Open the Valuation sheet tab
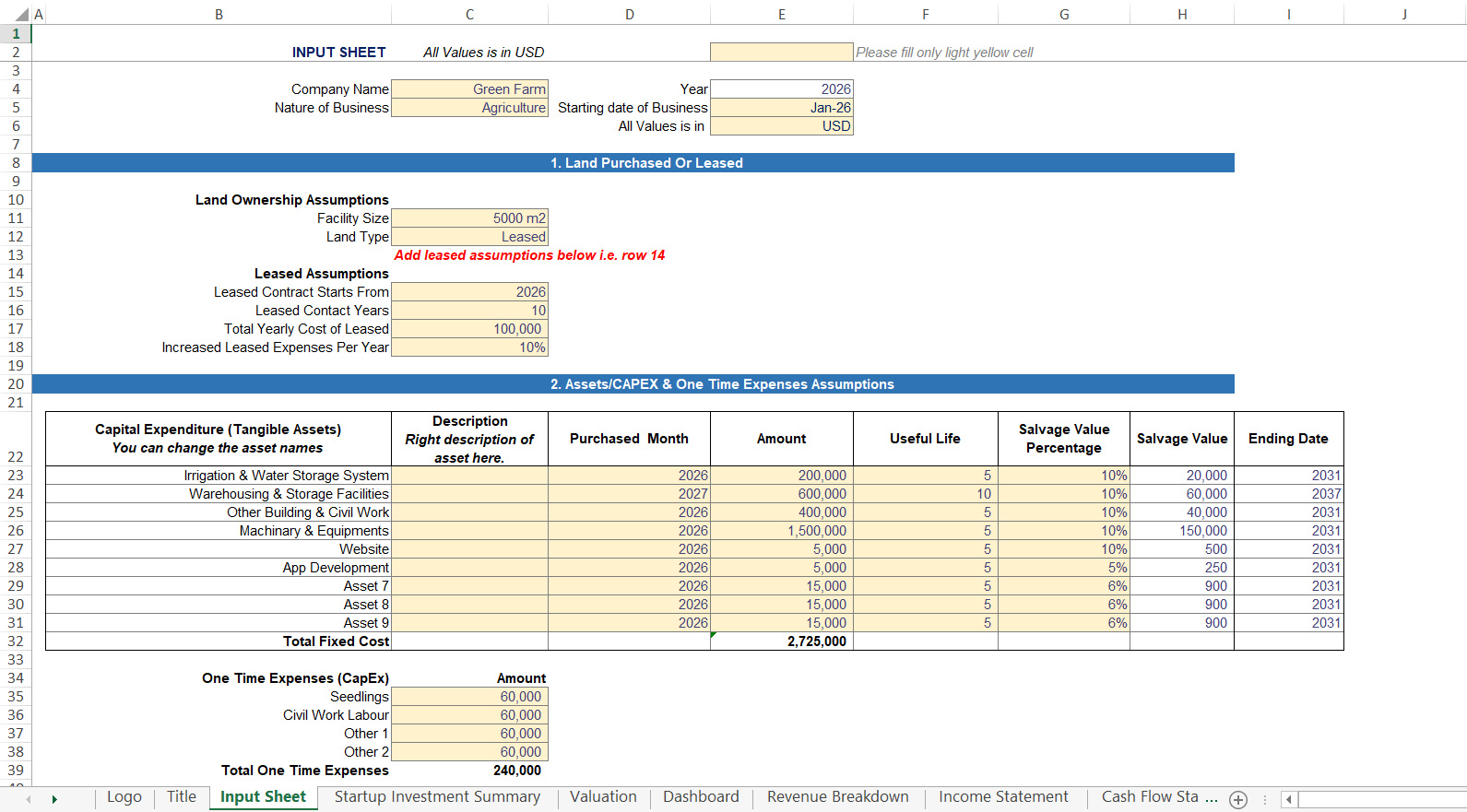Viewport: 1467px width, 812px height. (x=603, y=797)
